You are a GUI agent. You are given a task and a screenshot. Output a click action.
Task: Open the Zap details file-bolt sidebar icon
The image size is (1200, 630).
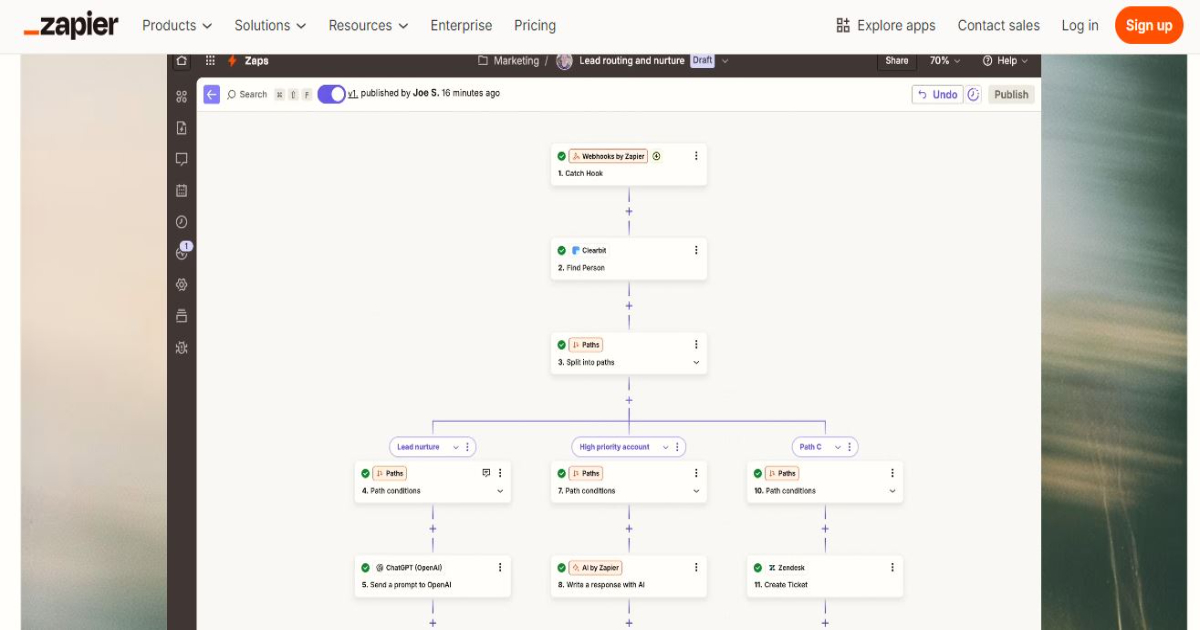(x=181, y=128)
